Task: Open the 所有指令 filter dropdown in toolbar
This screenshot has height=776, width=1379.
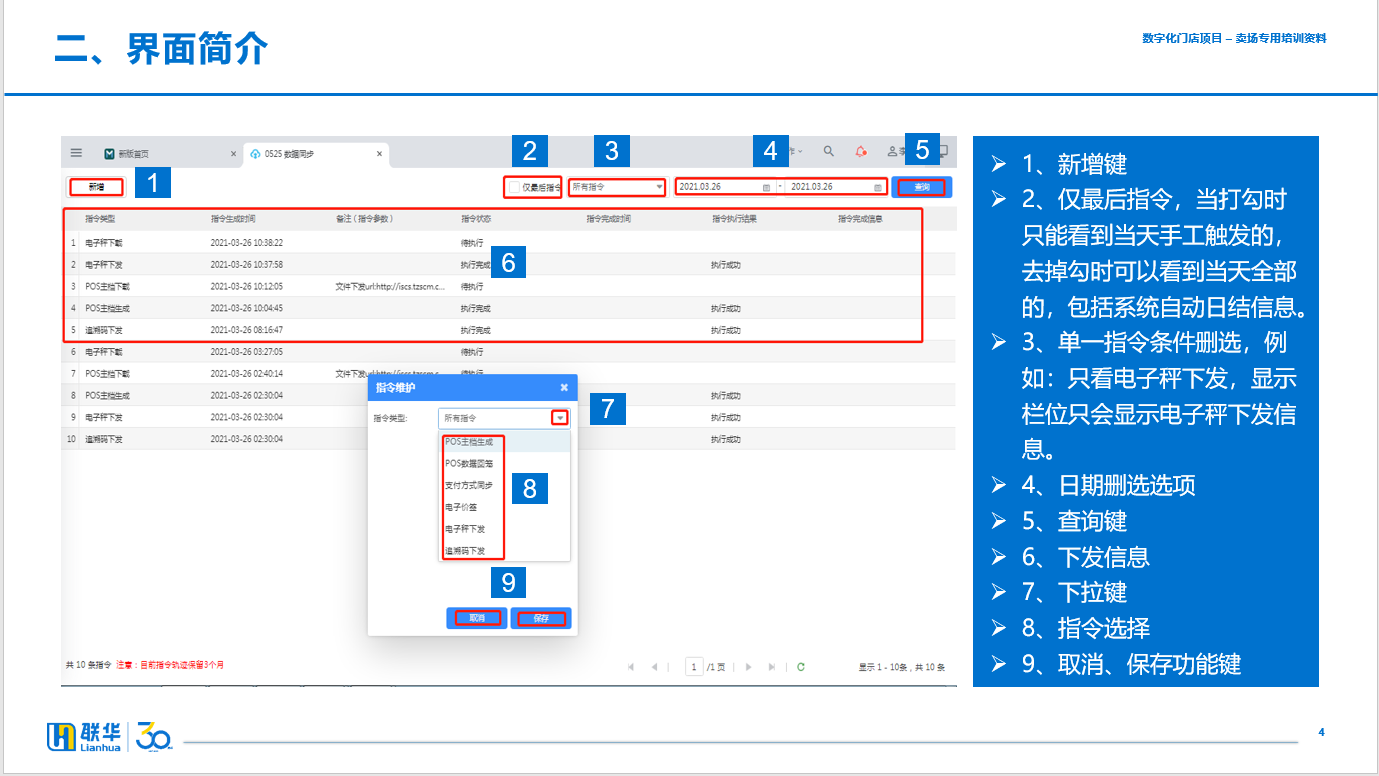Action: coord(617,187)
